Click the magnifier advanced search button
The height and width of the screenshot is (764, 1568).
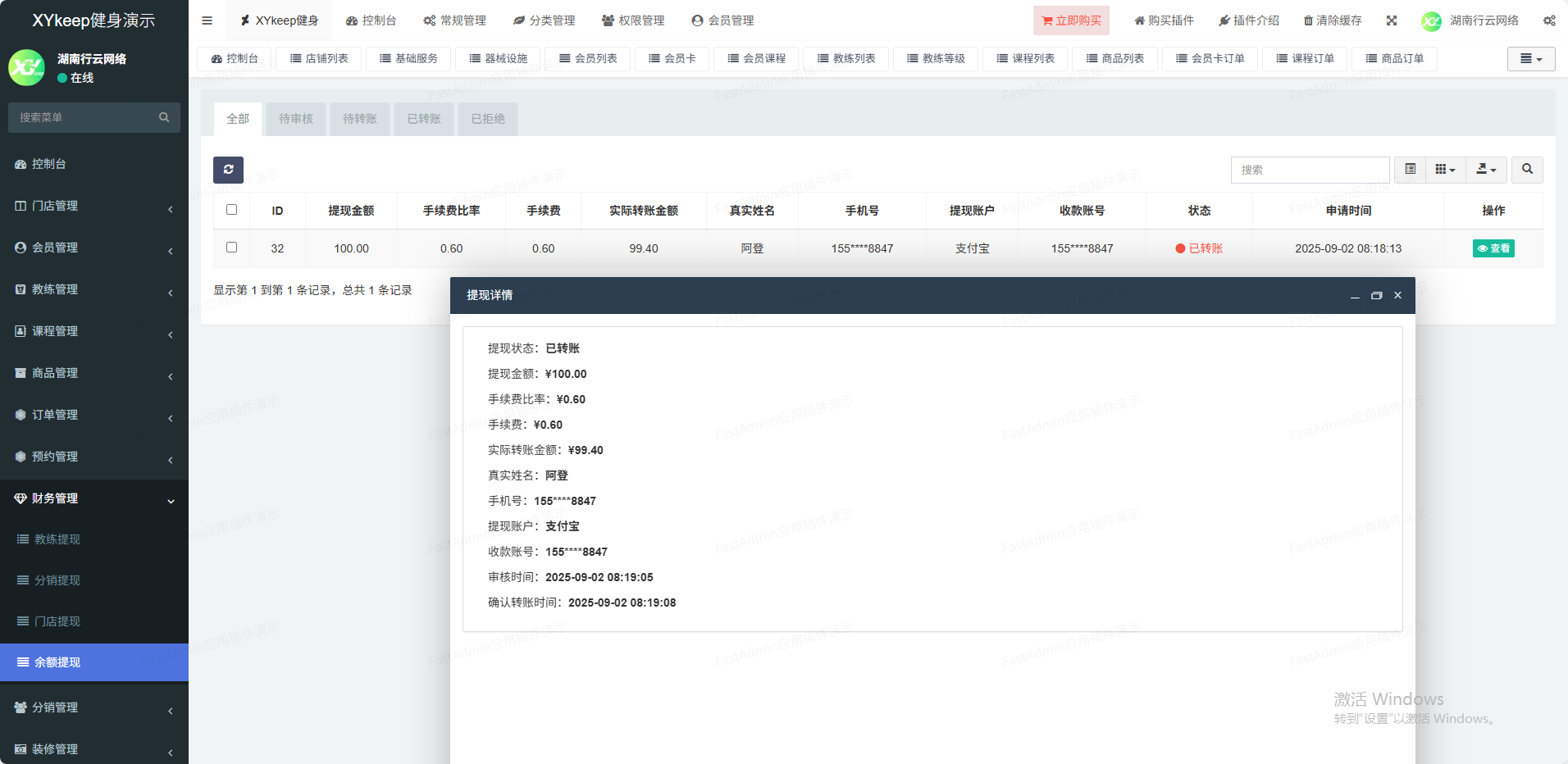[1527, 170]
